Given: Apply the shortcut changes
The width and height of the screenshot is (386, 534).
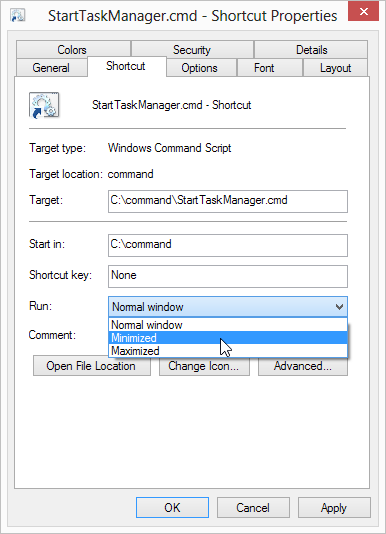Looking at the screenshot, I should pos(334,507).
